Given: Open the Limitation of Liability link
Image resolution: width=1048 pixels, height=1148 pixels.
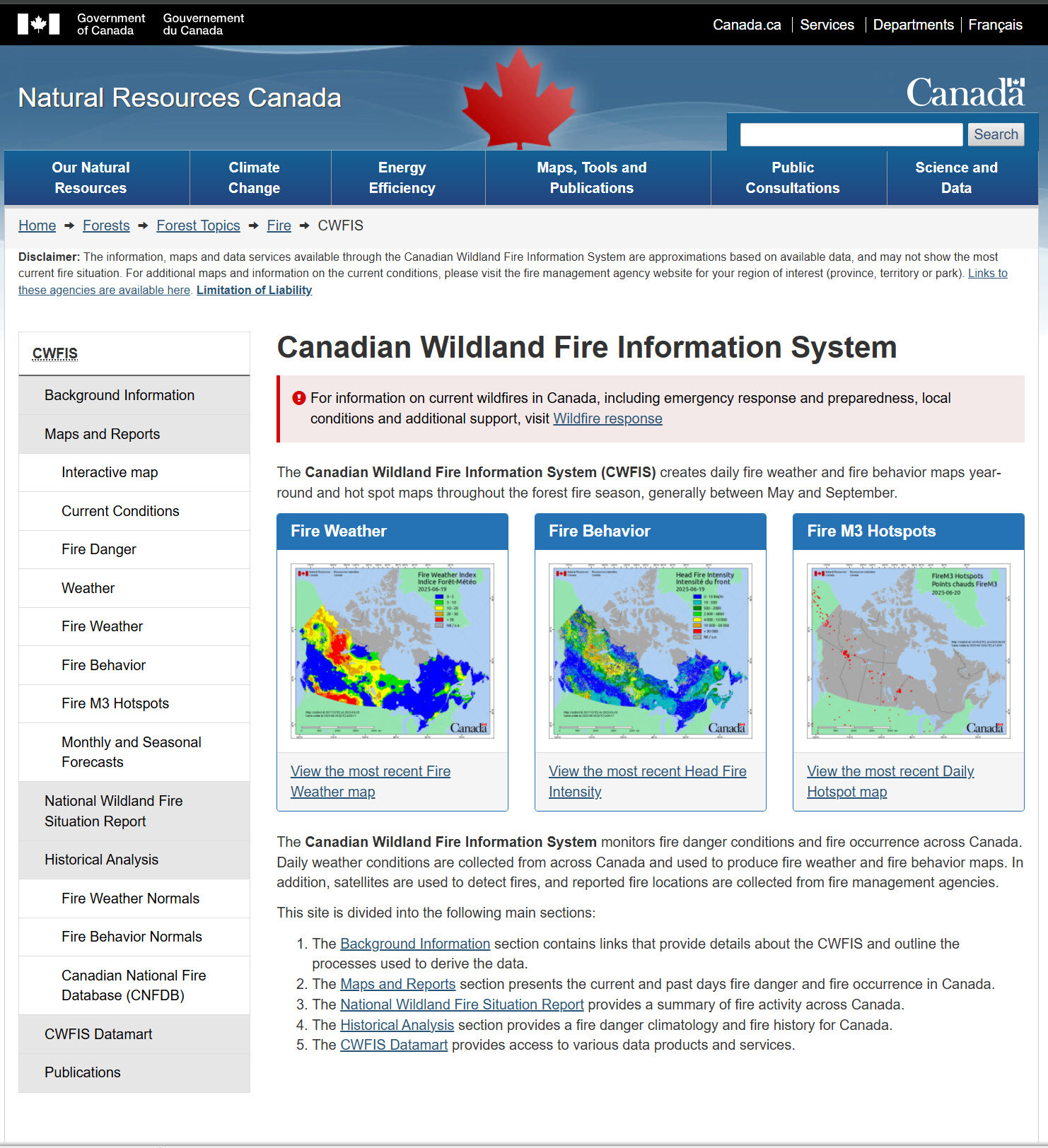Looking at the screenshot, I should pos(254,290).
